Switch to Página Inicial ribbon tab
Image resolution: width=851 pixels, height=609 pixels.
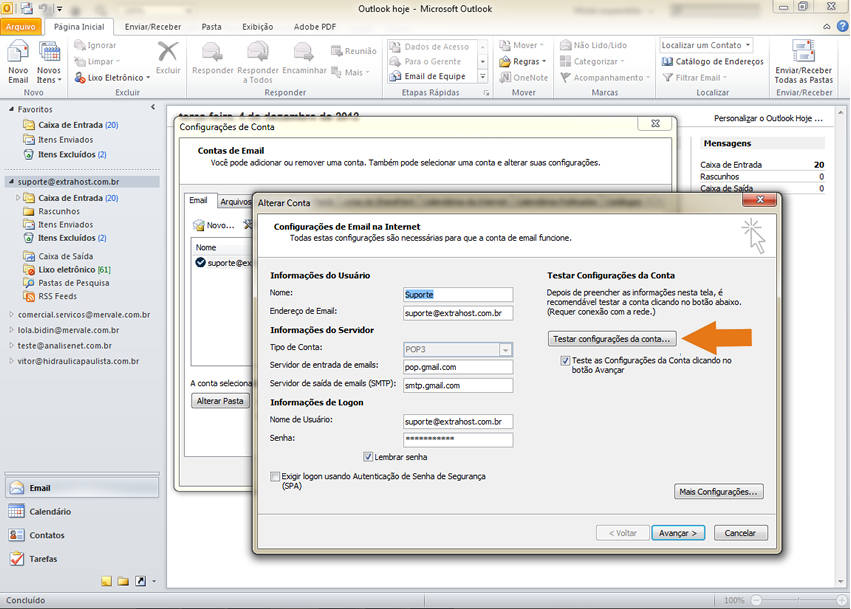point(79,27)
